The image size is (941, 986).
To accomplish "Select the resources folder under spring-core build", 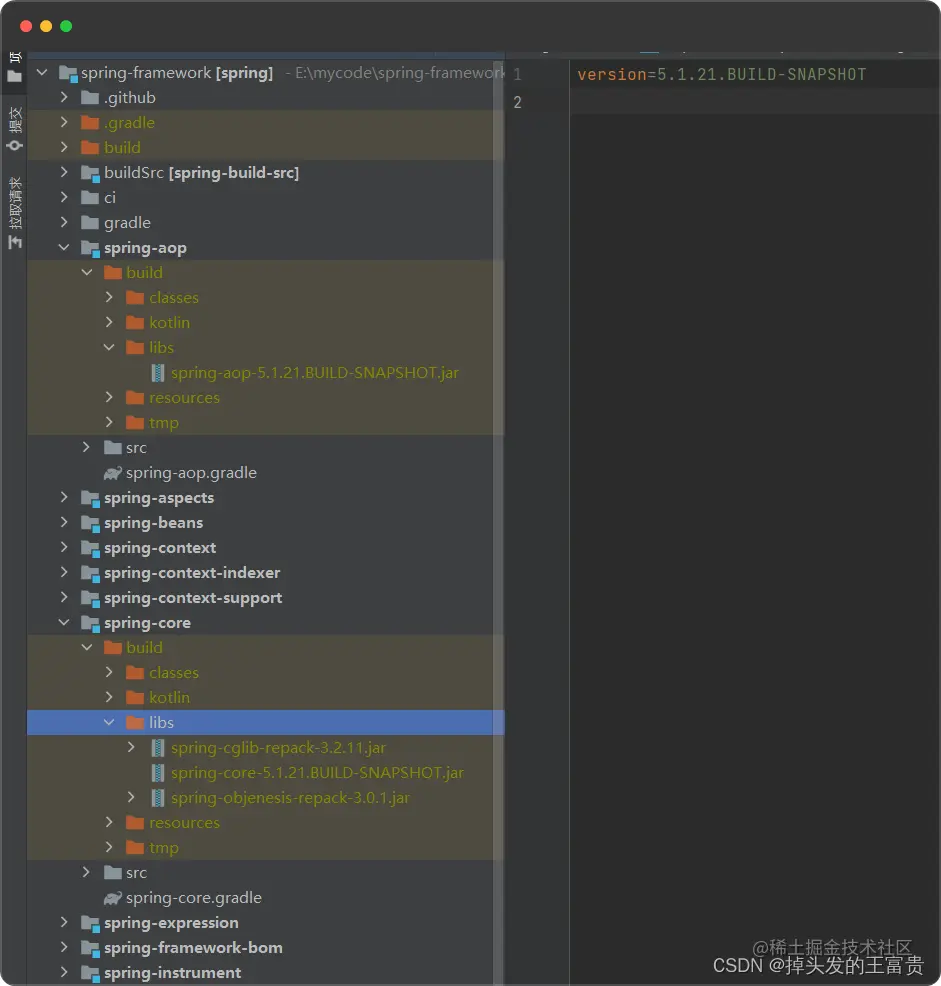I will tap(184, 823).
